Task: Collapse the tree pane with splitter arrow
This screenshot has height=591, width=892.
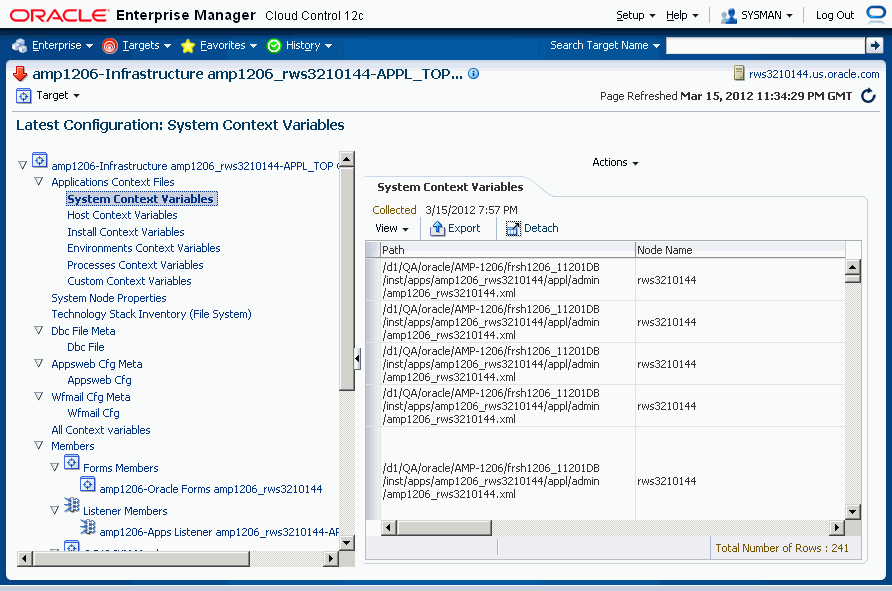Action: click(357, 359)
